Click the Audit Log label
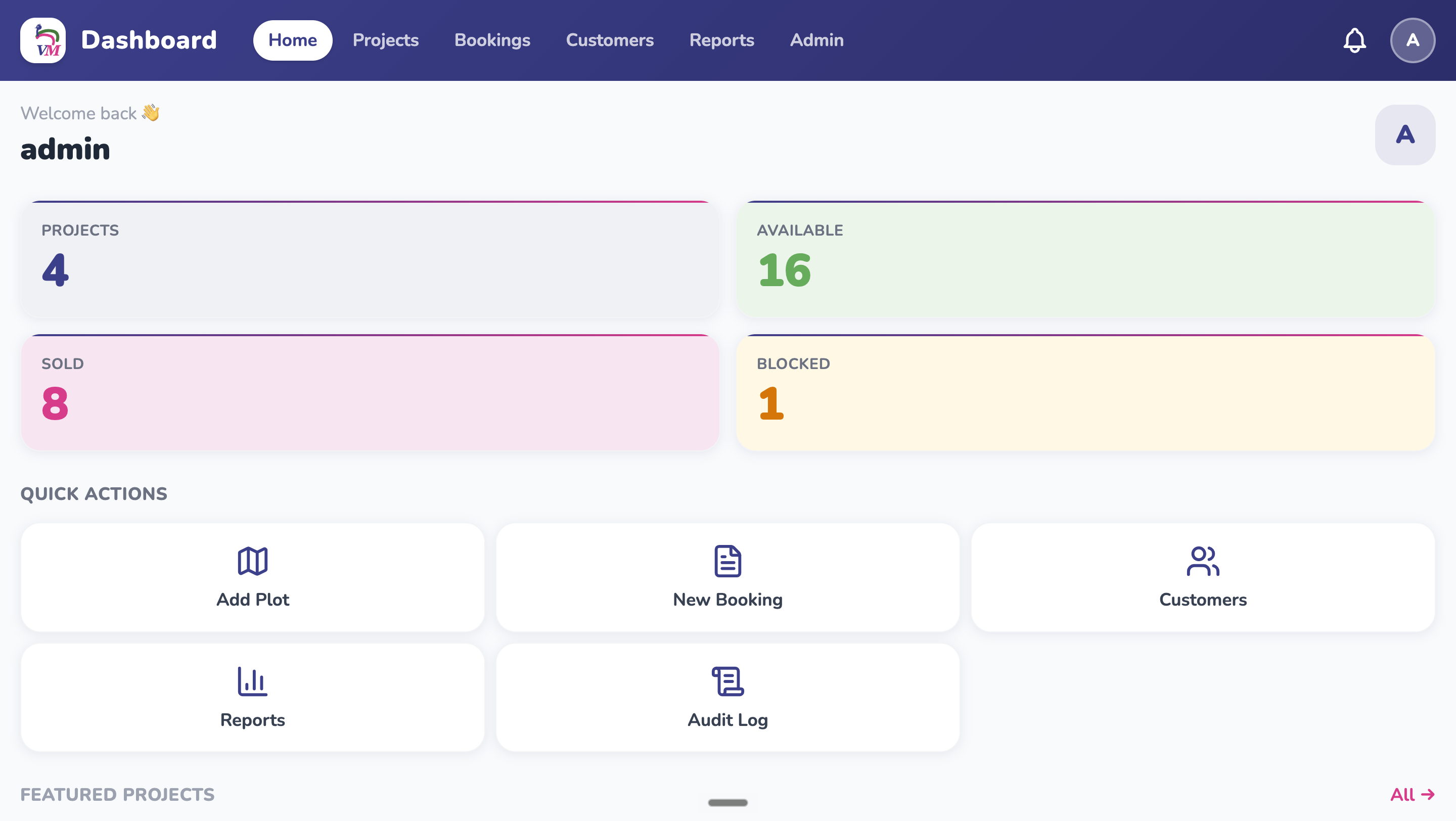This screenshot has width=1456, height=821. (727, 720)
